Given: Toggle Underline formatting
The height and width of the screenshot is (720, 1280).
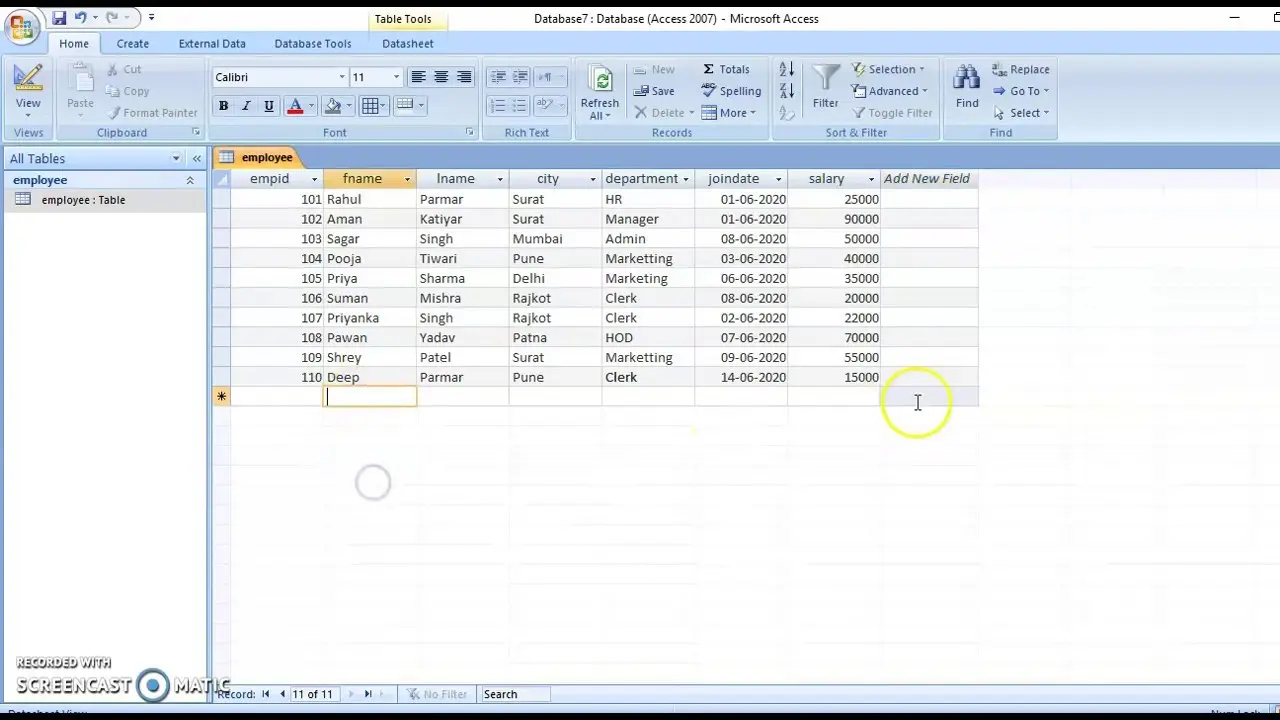Looking at the screenshot, I should [x=269, y=106].
